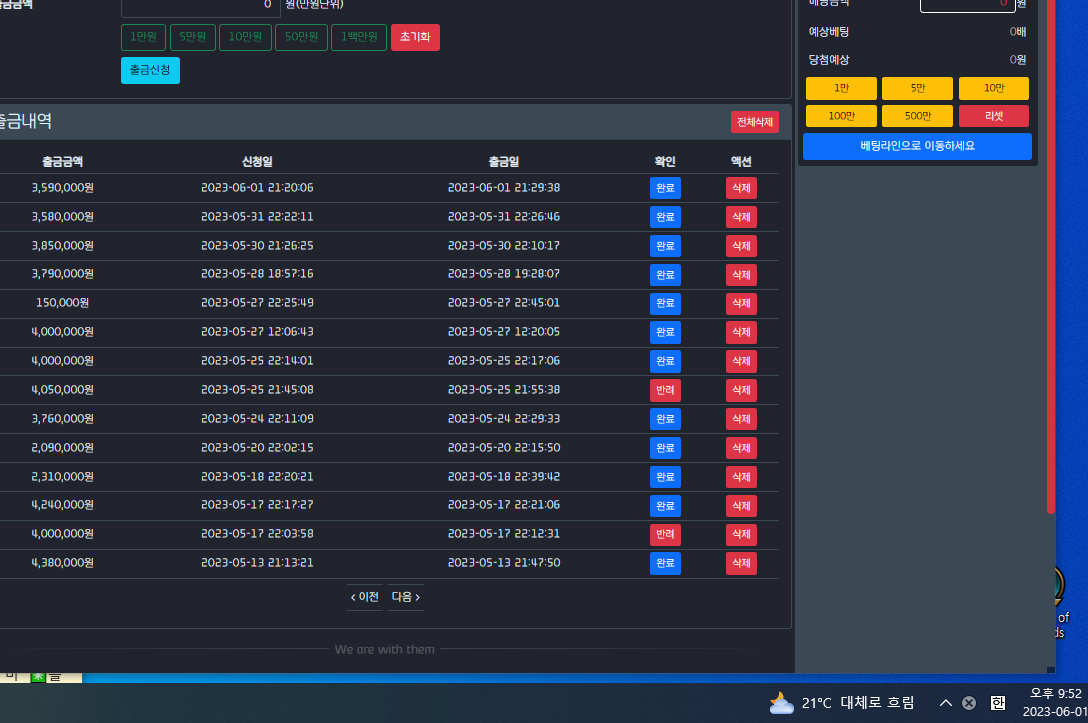Add 5만 to the betting slip
1088x723 pixels.
pyautogui.click(x=917, y=88)
